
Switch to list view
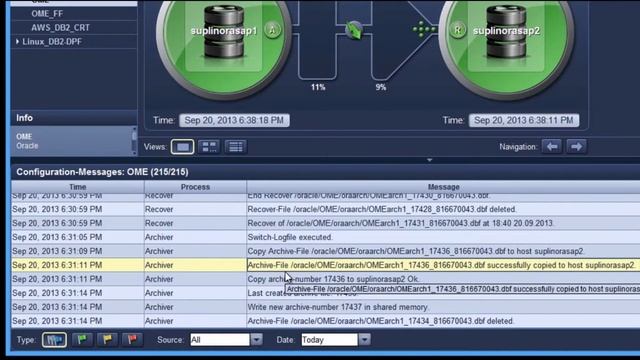[236, 147]
